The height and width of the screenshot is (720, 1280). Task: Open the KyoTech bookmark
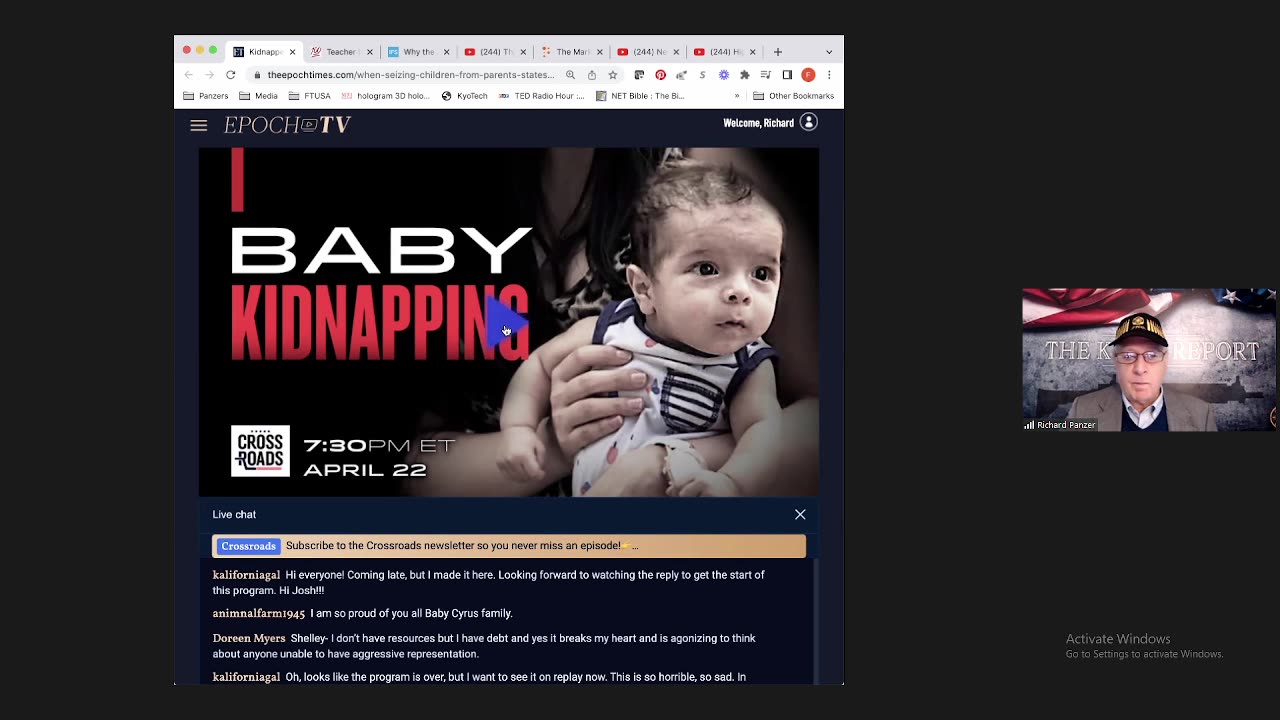(464, 96)
